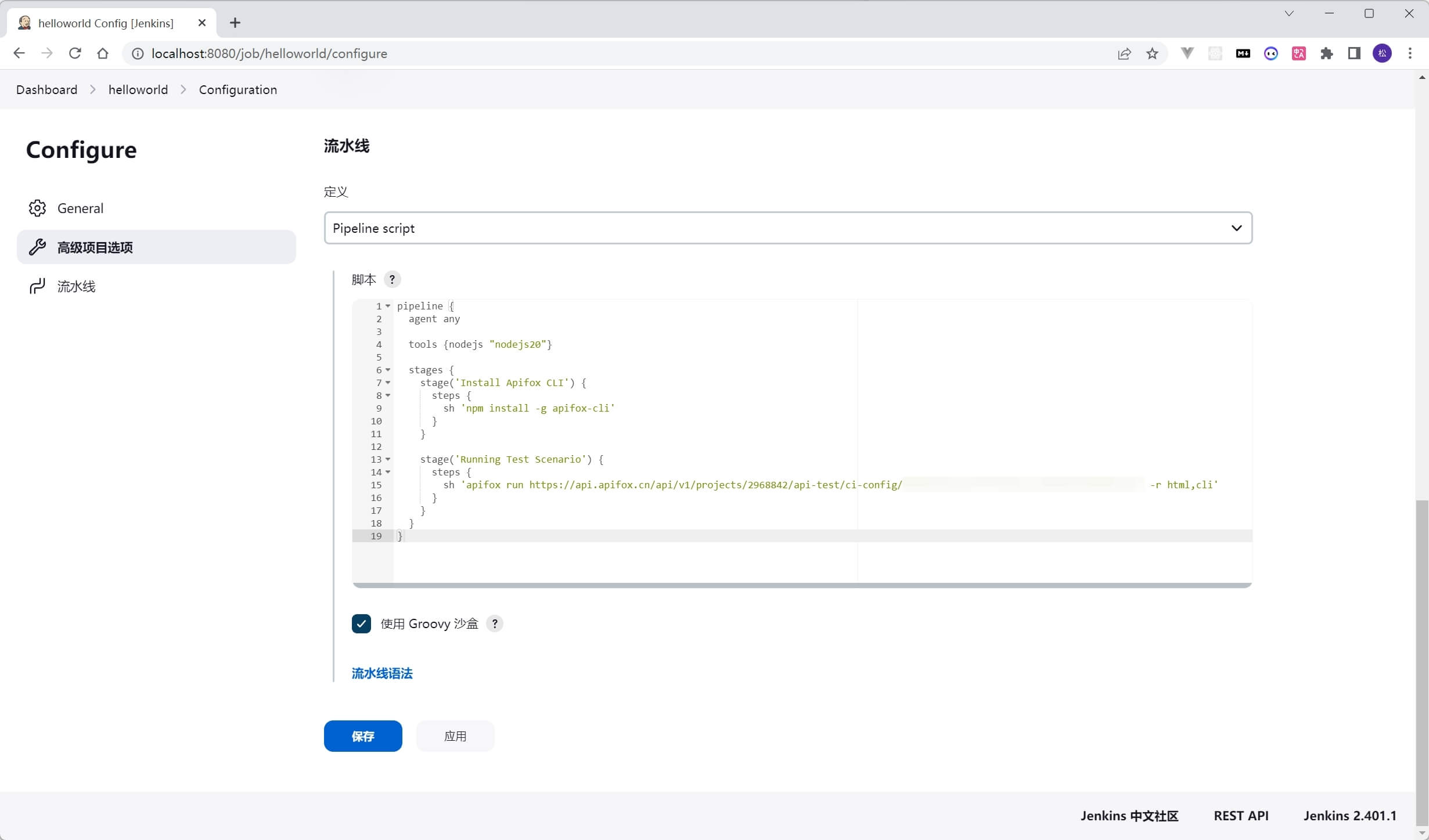Click the General gear icon in sidebar

(37, 208)
